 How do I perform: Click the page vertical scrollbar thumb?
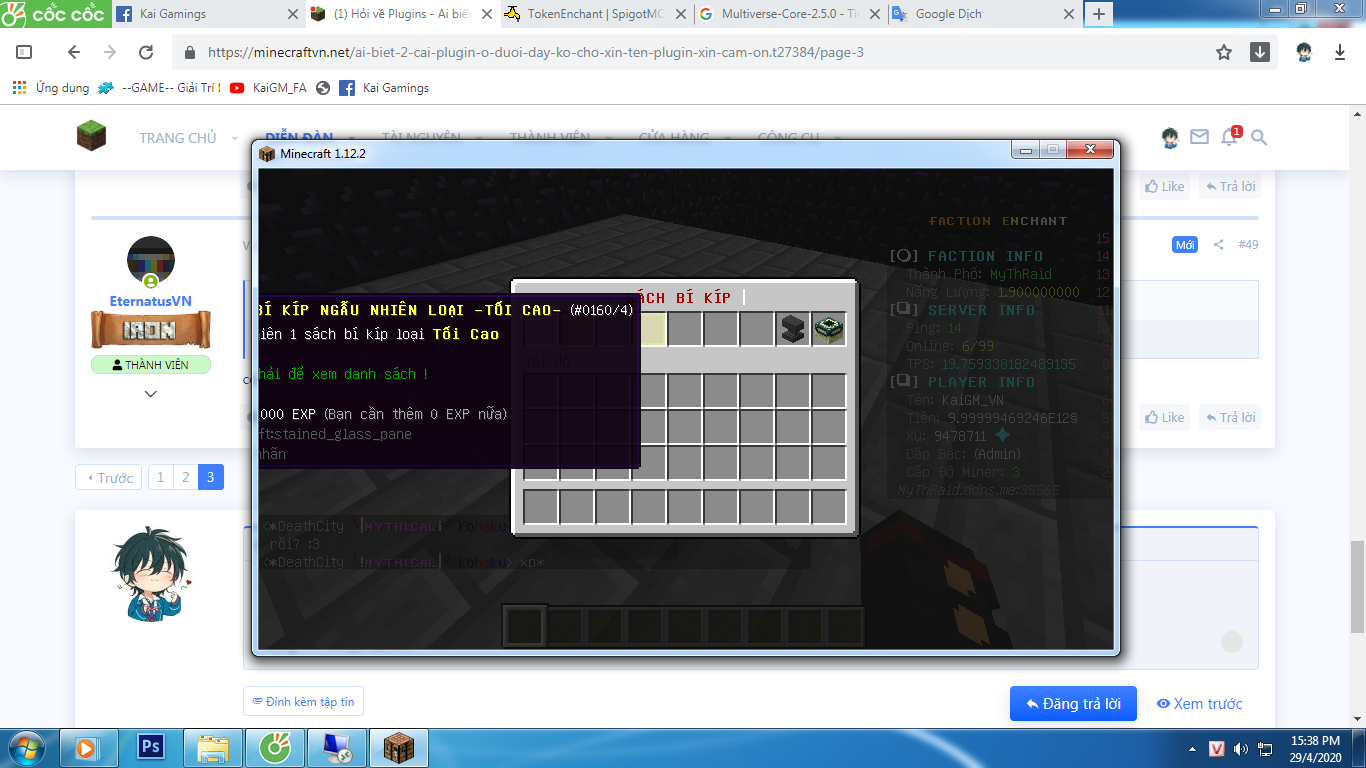click(1357, 587)
